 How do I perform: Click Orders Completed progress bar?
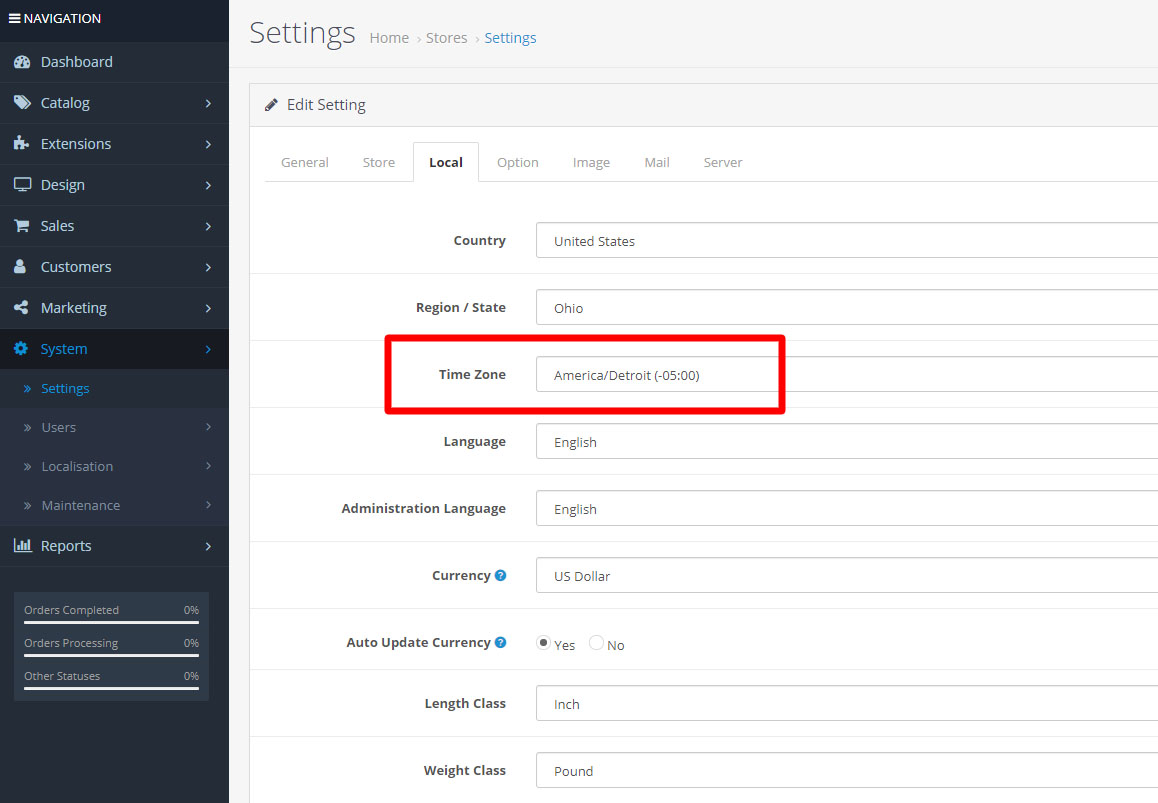click(x=112, y=623)
